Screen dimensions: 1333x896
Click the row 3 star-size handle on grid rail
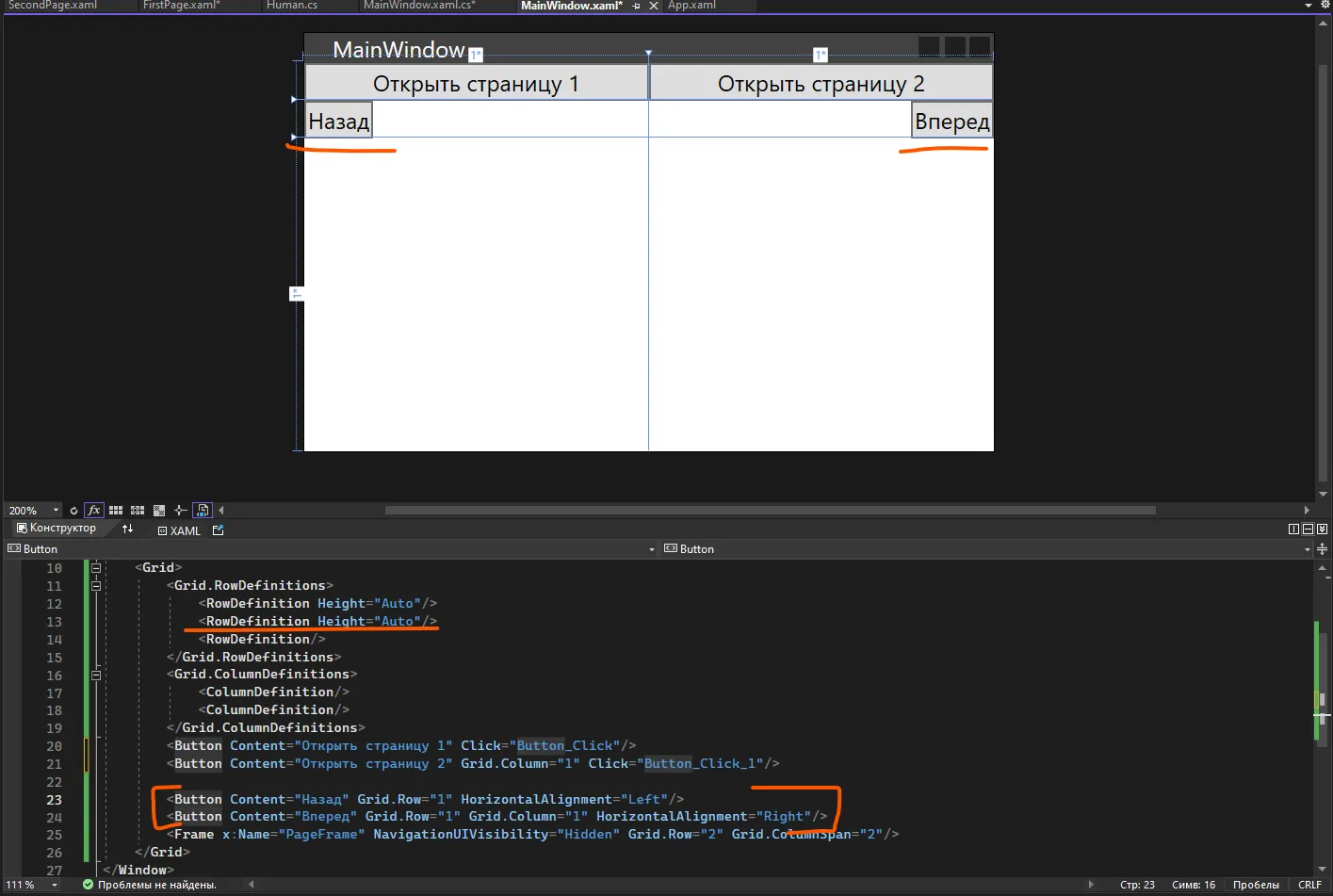pos(296,294)
